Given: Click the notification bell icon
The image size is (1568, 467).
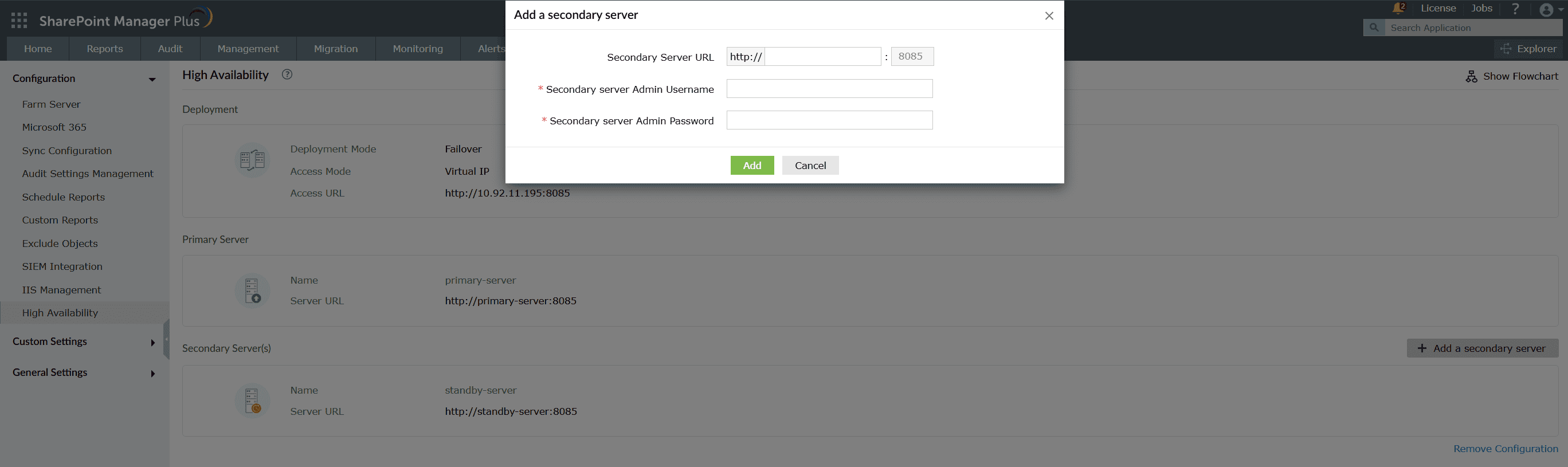Looking at the screenshot, I should pos(1398,9).
